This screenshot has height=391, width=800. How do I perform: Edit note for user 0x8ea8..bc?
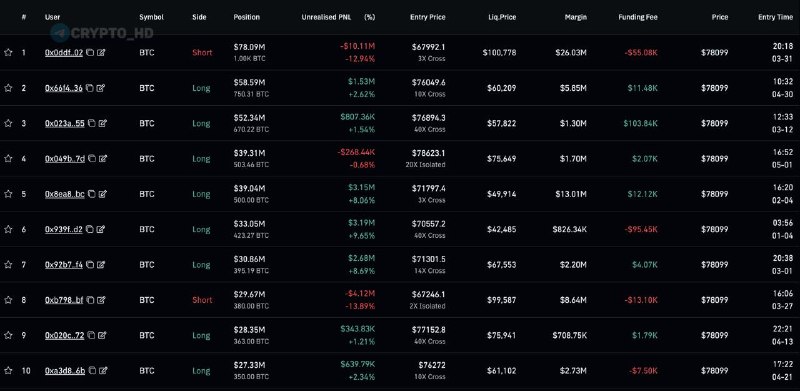[x=103, y=194]
